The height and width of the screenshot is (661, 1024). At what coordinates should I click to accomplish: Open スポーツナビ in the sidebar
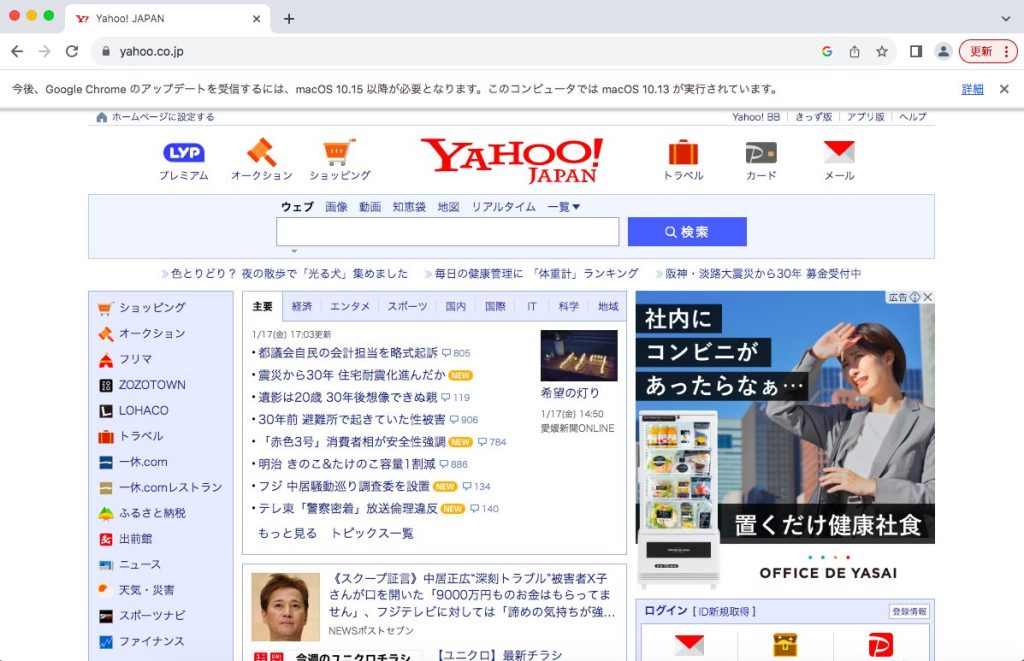pyautogui.click(x=152, y=616)
